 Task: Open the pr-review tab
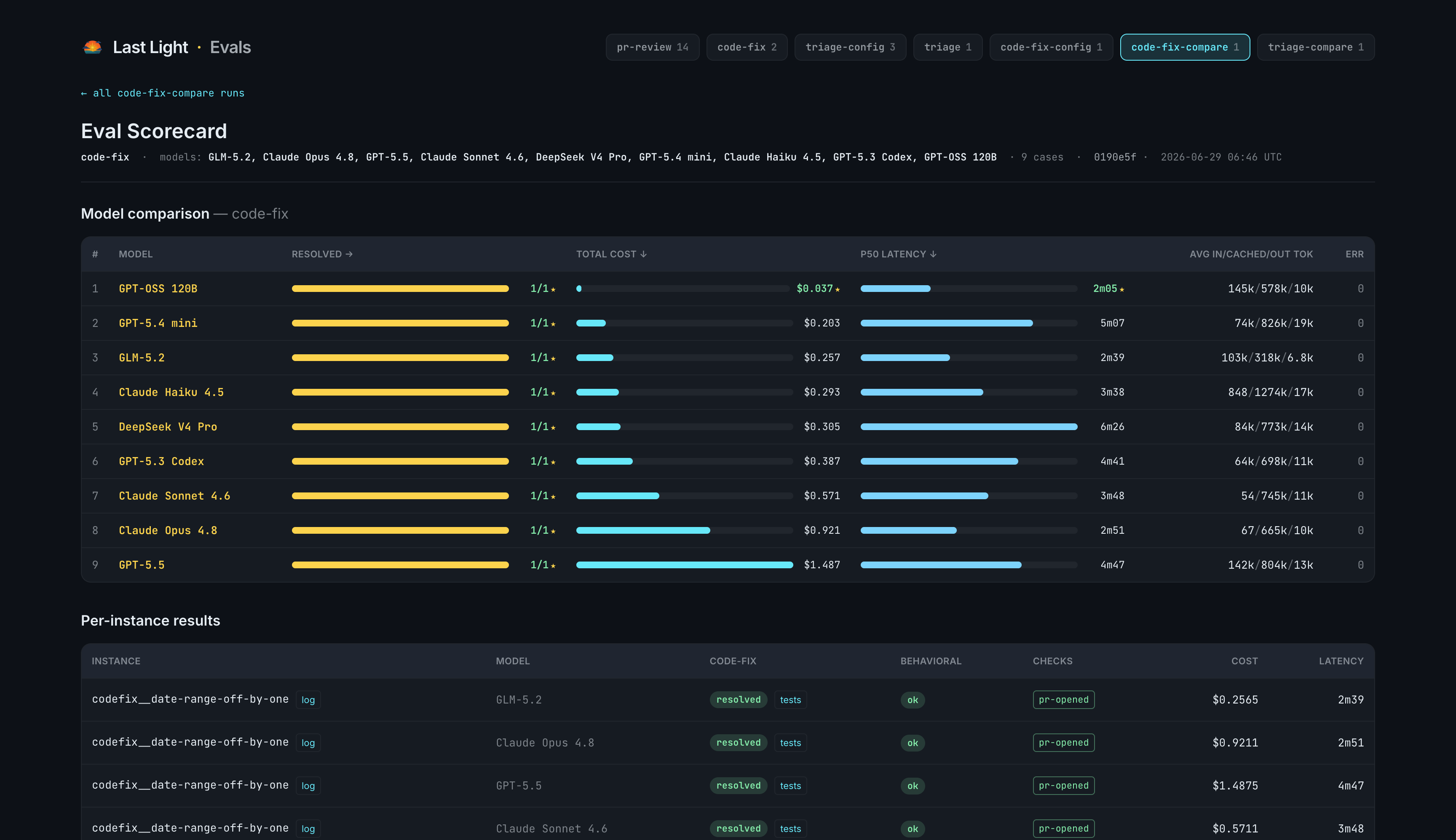click(x=653, y=47)
